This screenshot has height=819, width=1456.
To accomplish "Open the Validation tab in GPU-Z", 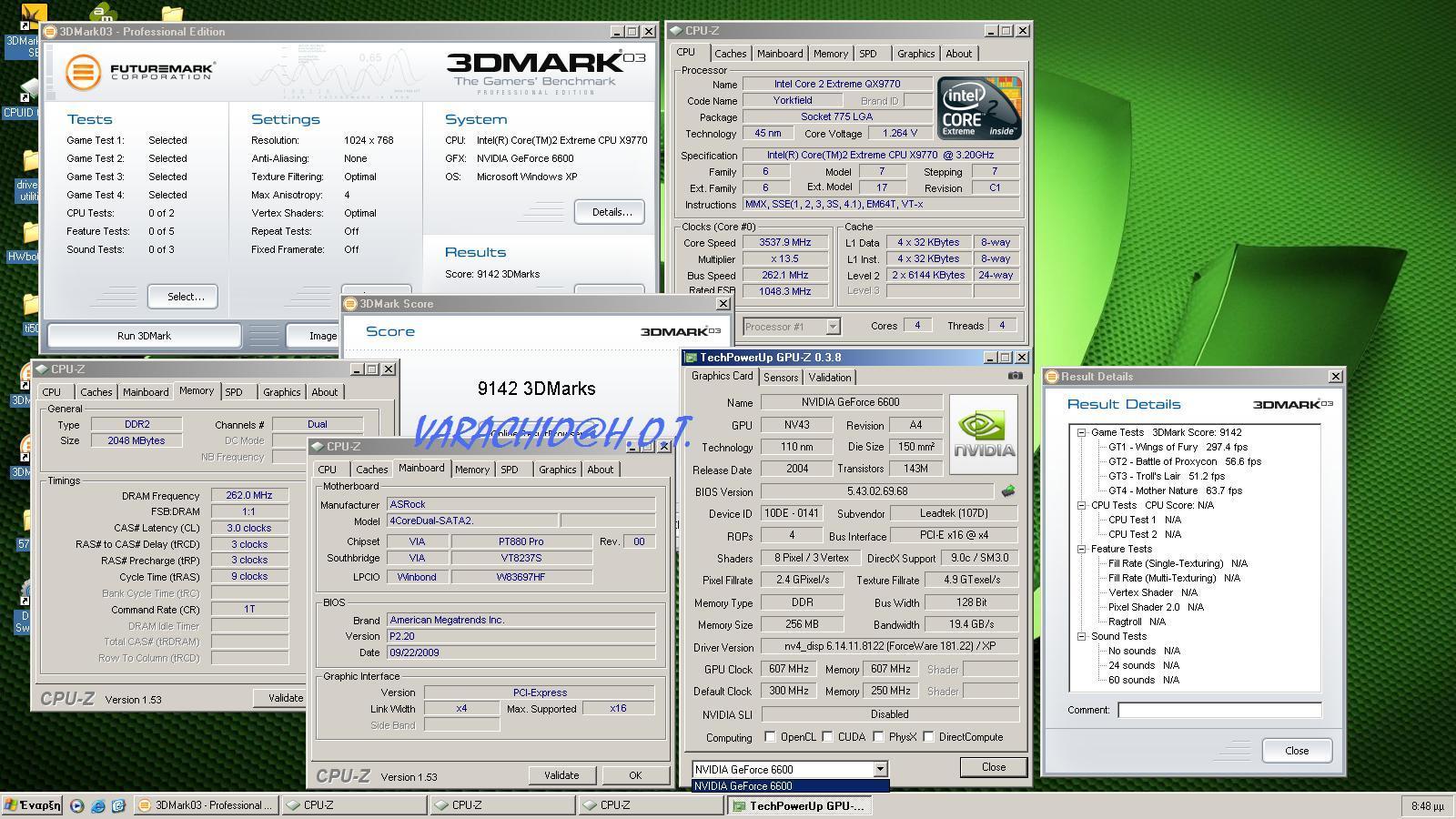I will 830,378.
